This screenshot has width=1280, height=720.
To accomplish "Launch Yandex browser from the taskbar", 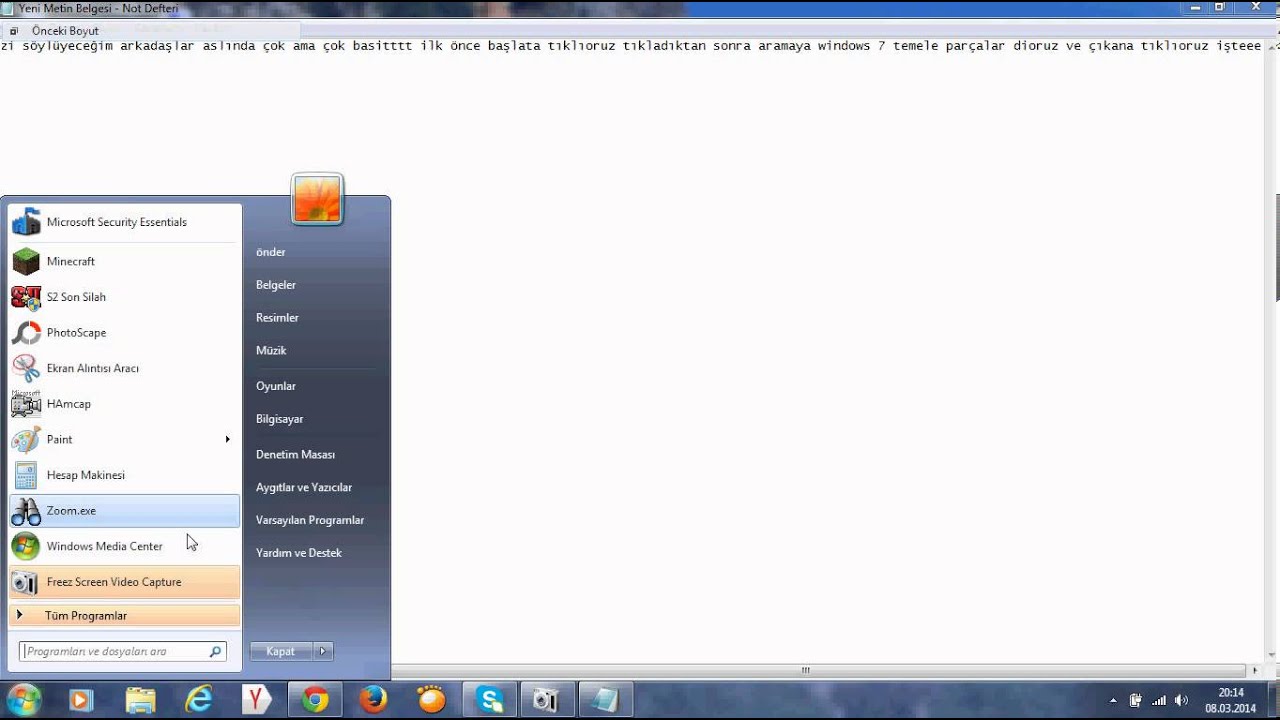I will 257,699.
